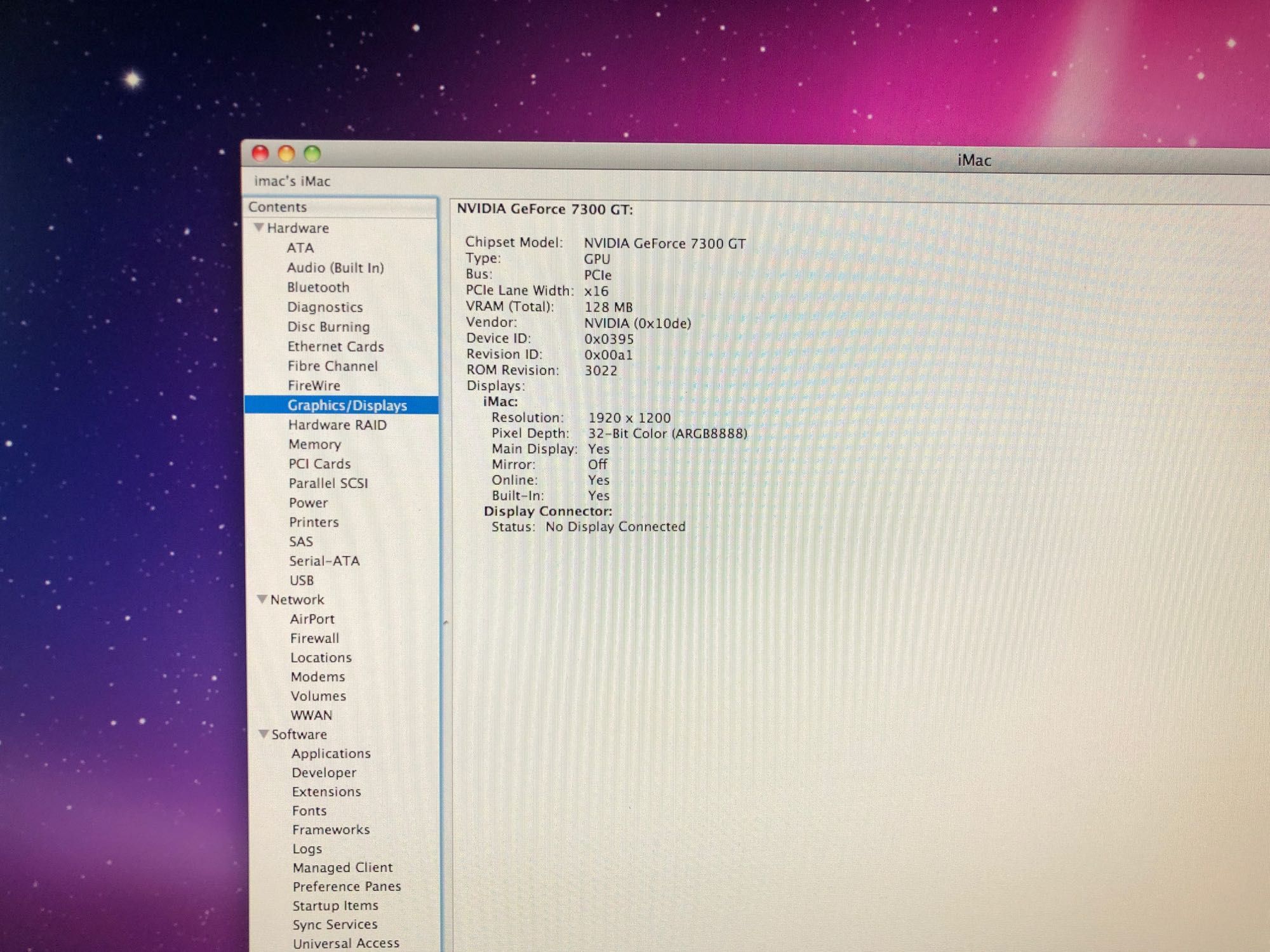Open Preference Panes entry
Viewport: 1270px width, 952px height.
pos(347,886)
